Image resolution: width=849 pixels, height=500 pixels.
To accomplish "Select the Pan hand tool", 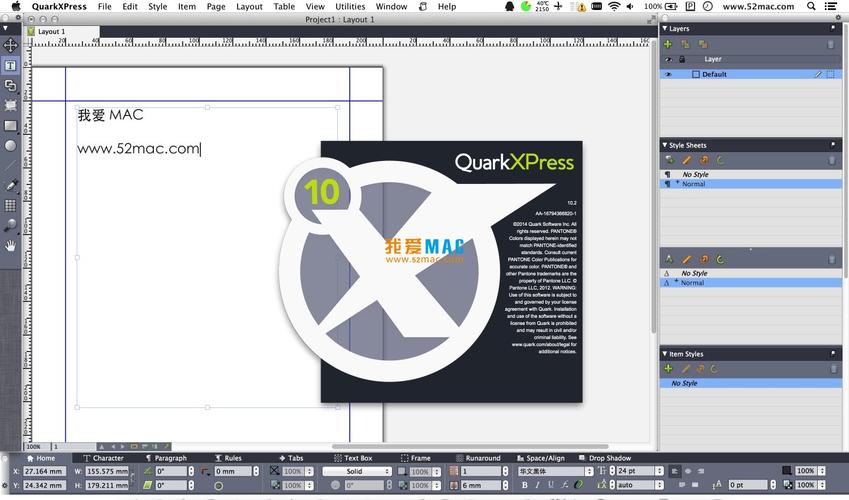I will pyautogui.click(x=10, y=245).
